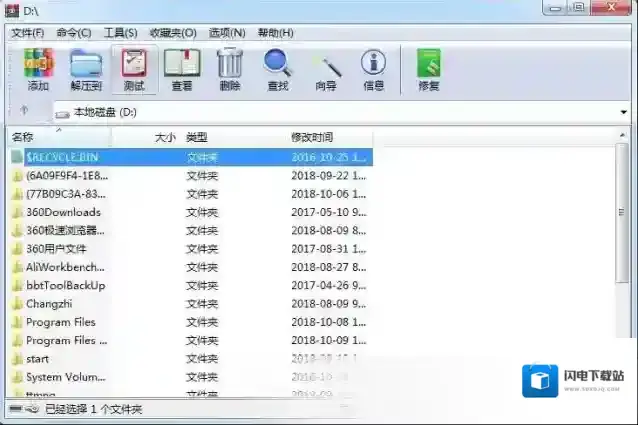This screenshot has height=425, width=638.
Task: Open the 命令(C) menu
Action: pos(74,33)
